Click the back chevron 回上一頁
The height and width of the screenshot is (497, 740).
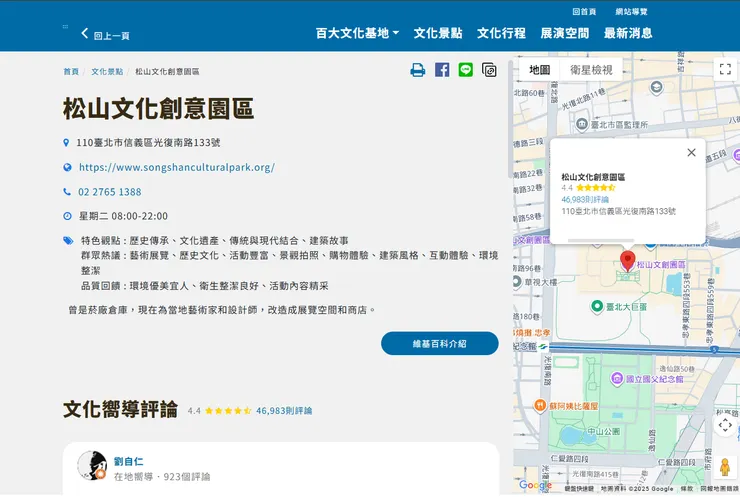pyautogui.click(x=105, y=34)
